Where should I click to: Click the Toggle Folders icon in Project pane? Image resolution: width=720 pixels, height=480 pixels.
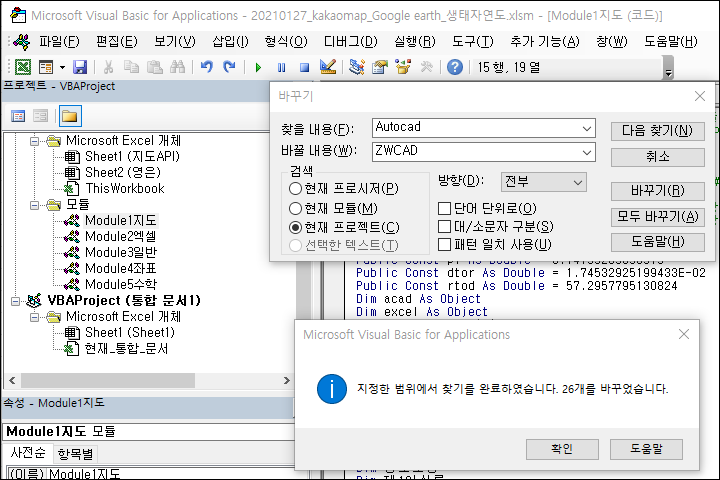pyautogui.click(x=70, y=116)
